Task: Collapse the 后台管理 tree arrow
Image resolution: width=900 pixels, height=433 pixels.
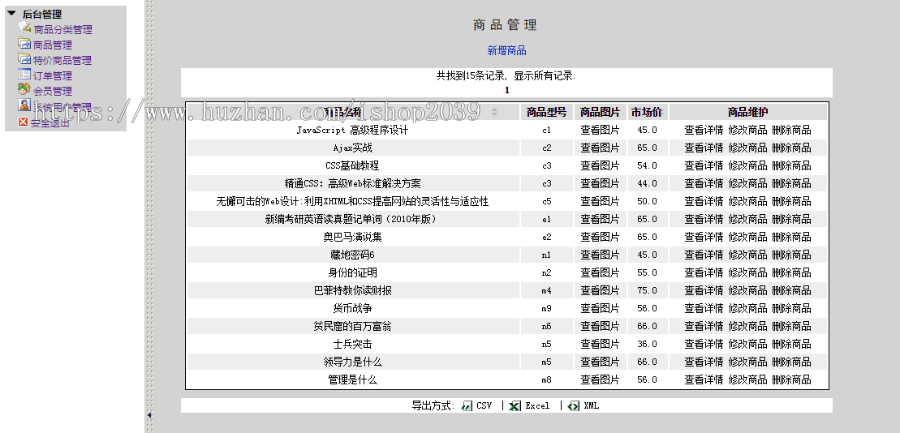Action: 11,13
